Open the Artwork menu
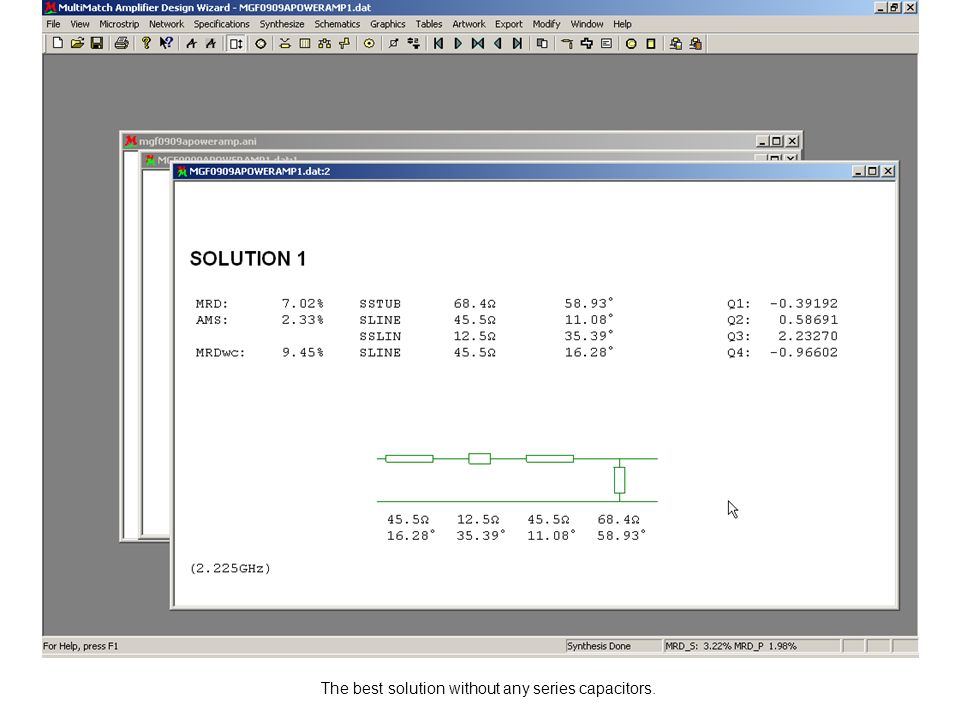 tap(468, 24)
